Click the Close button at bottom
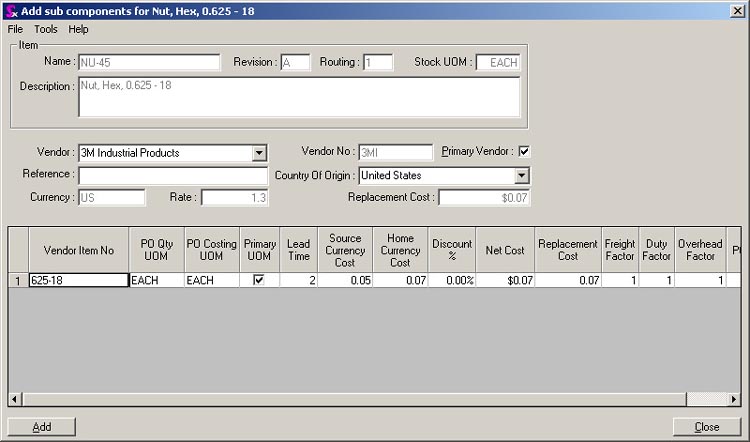Image resolution: width=750 pixels, height=442 pixels. tap(707, 427)
